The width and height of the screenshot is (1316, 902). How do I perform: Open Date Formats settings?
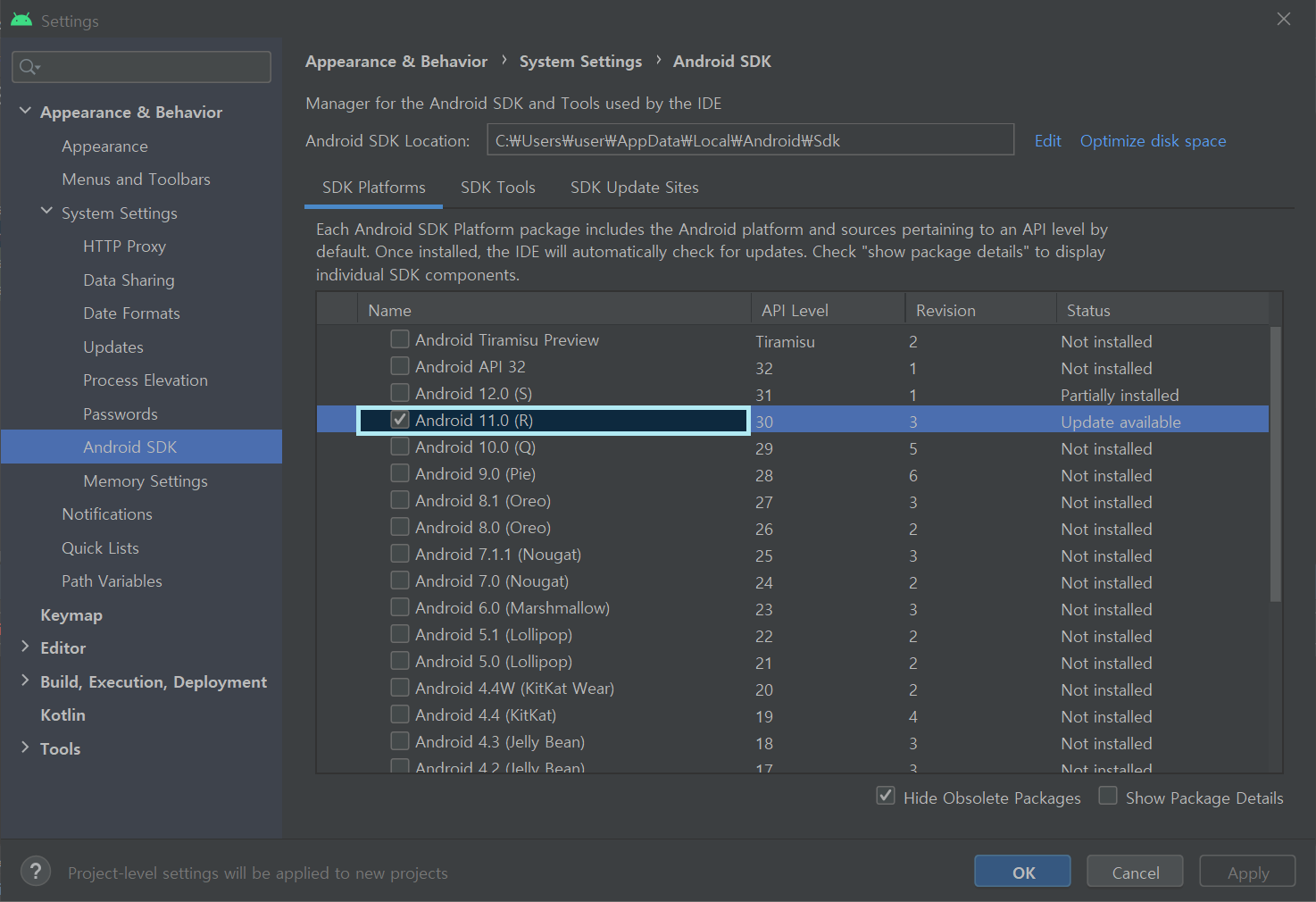[131, 313]
